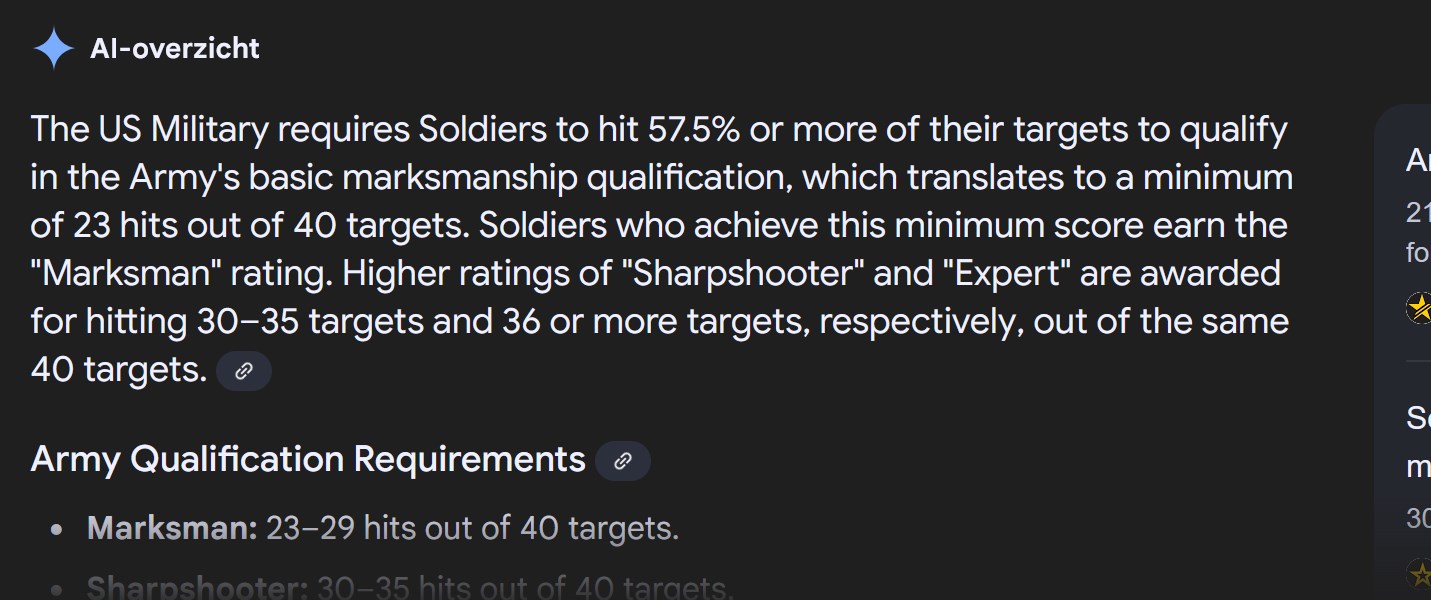Image resolution: width=1431 pixels, height=600 pixels.
Task: Click the "AI-overzicht" label
Action: 175,48
